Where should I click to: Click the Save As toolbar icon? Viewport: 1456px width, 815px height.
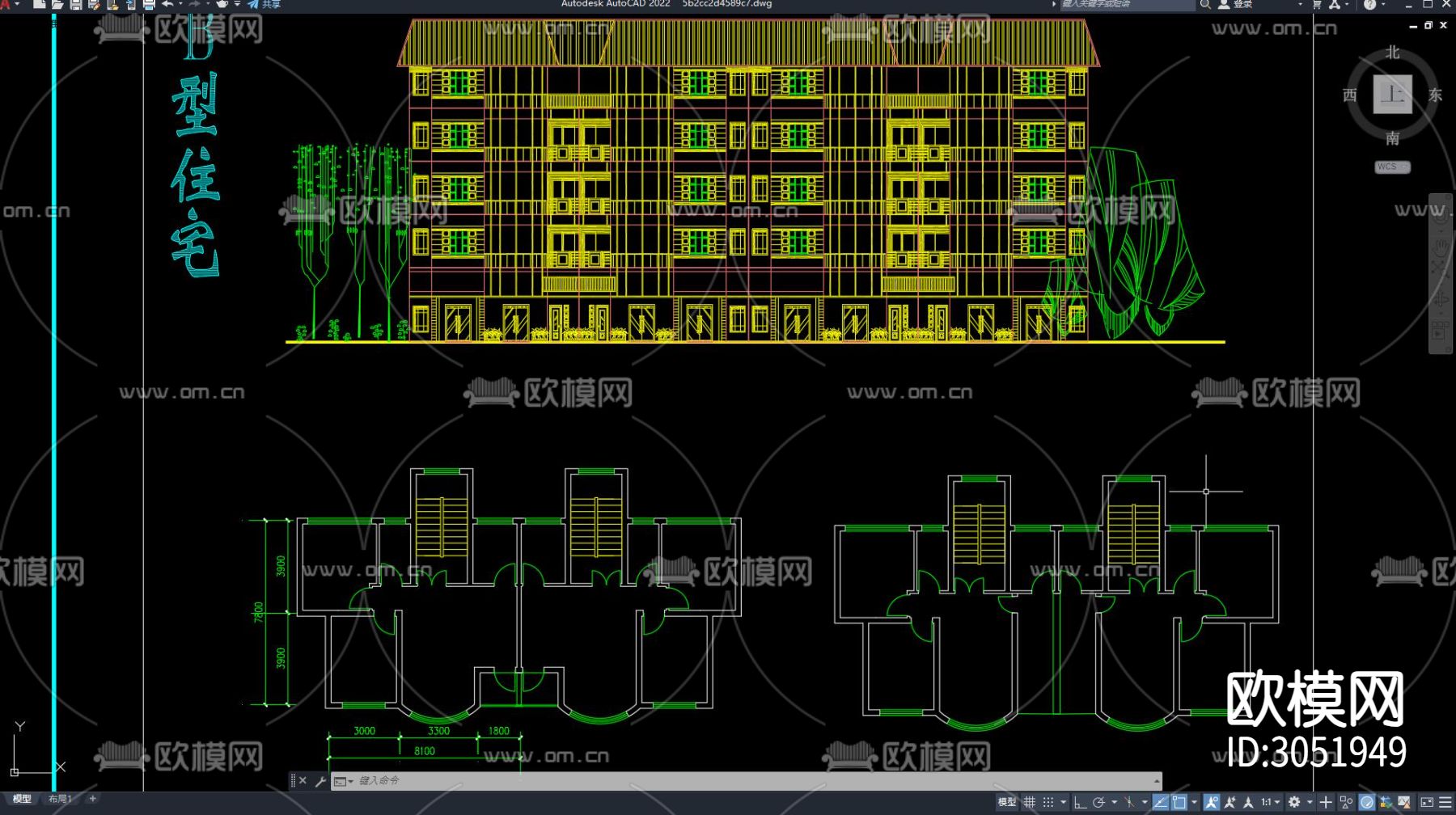(94, 4)
